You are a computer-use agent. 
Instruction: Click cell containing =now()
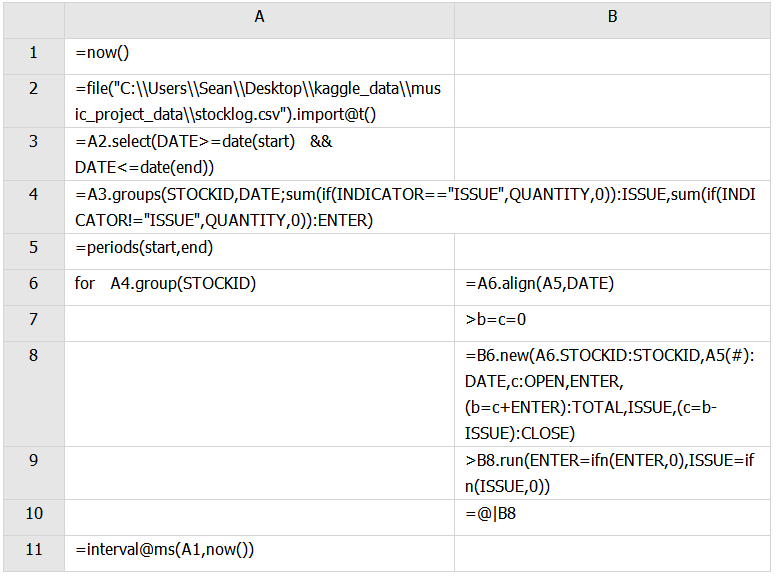tap(259, 56)
